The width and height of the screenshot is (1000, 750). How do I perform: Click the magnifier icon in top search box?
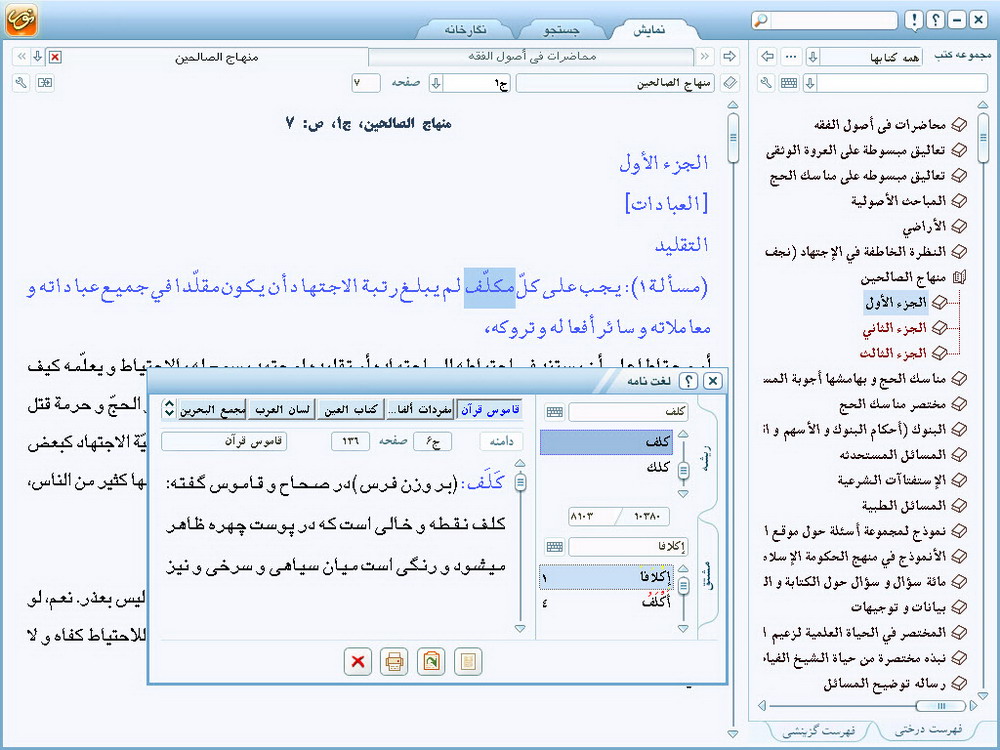tap(761, 20)
